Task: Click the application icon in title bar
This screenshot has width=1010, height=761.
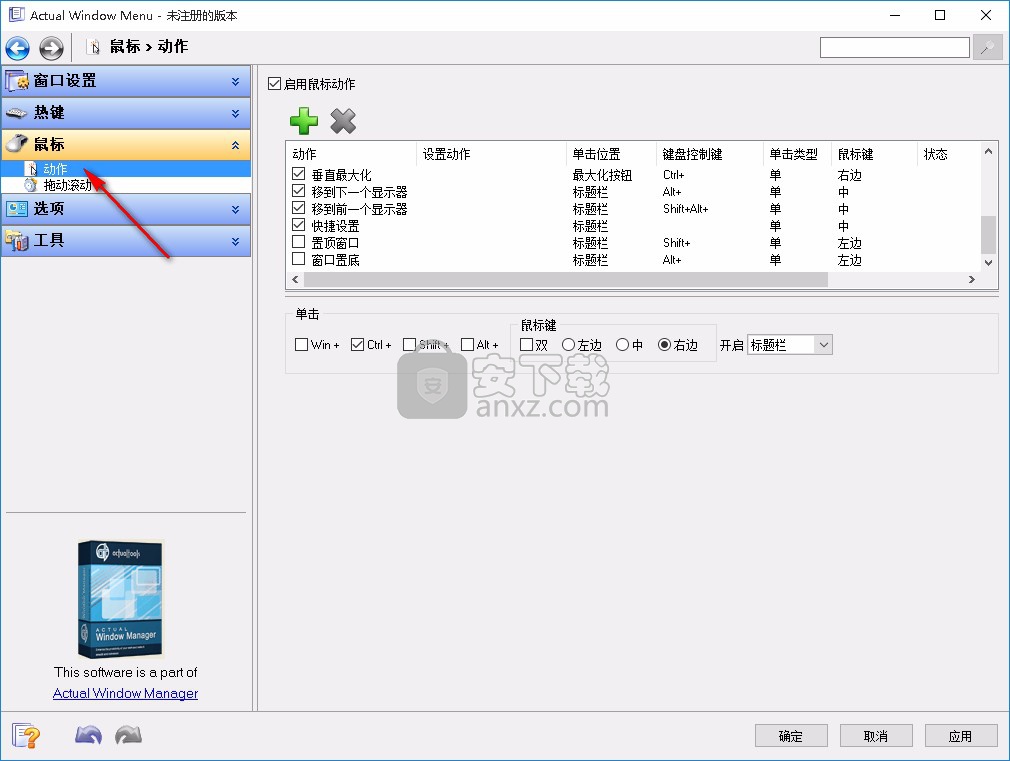Action: point(16,15)
